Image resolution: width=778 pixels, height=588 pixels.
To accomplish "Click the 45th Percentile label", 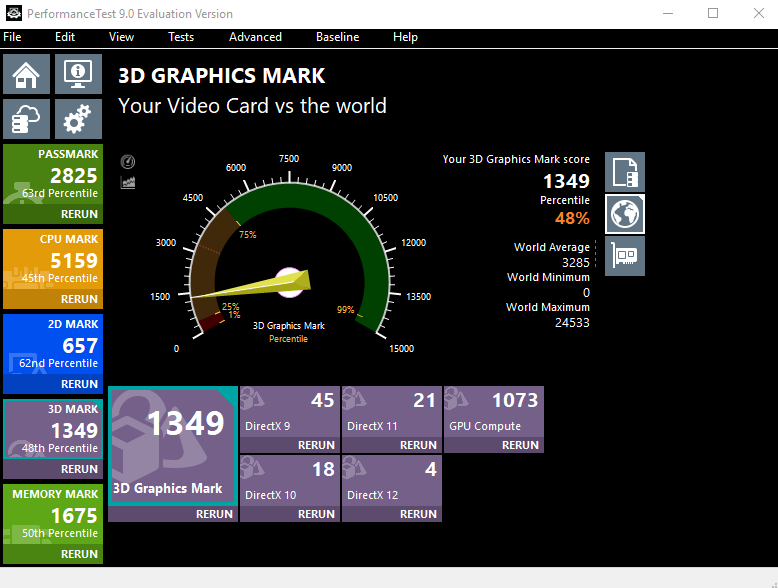I will 60,278.
